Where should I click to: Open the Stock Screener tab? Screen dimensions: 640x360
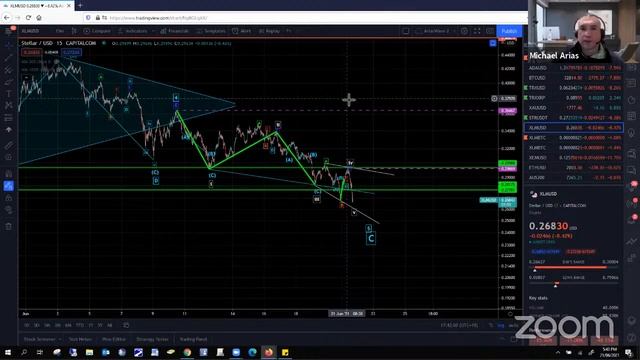[39, 339]
